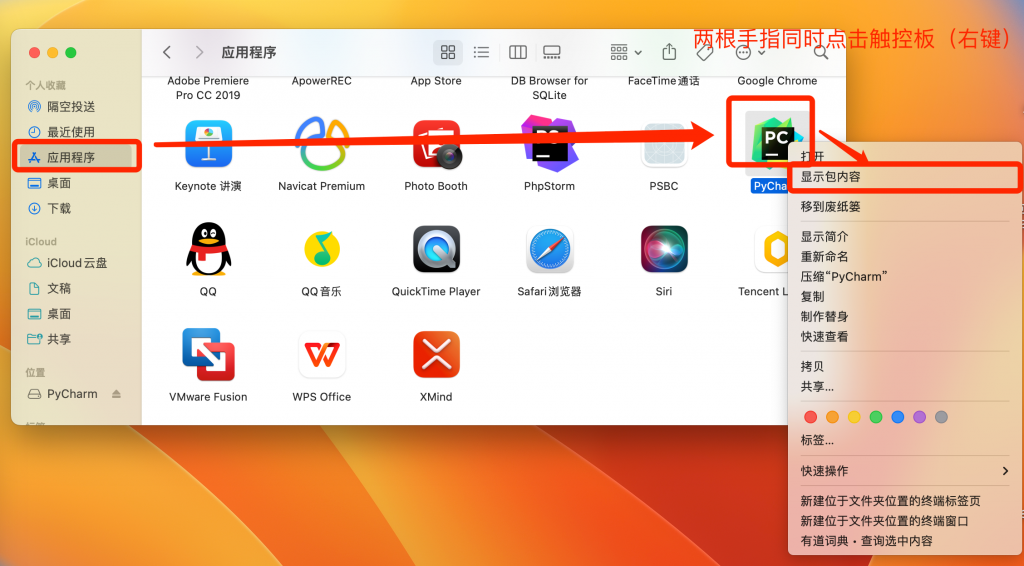This screenshot has width=1024, height=566.
Task: Choose 有道词典 · 查询选中内容
Action: 905,541
